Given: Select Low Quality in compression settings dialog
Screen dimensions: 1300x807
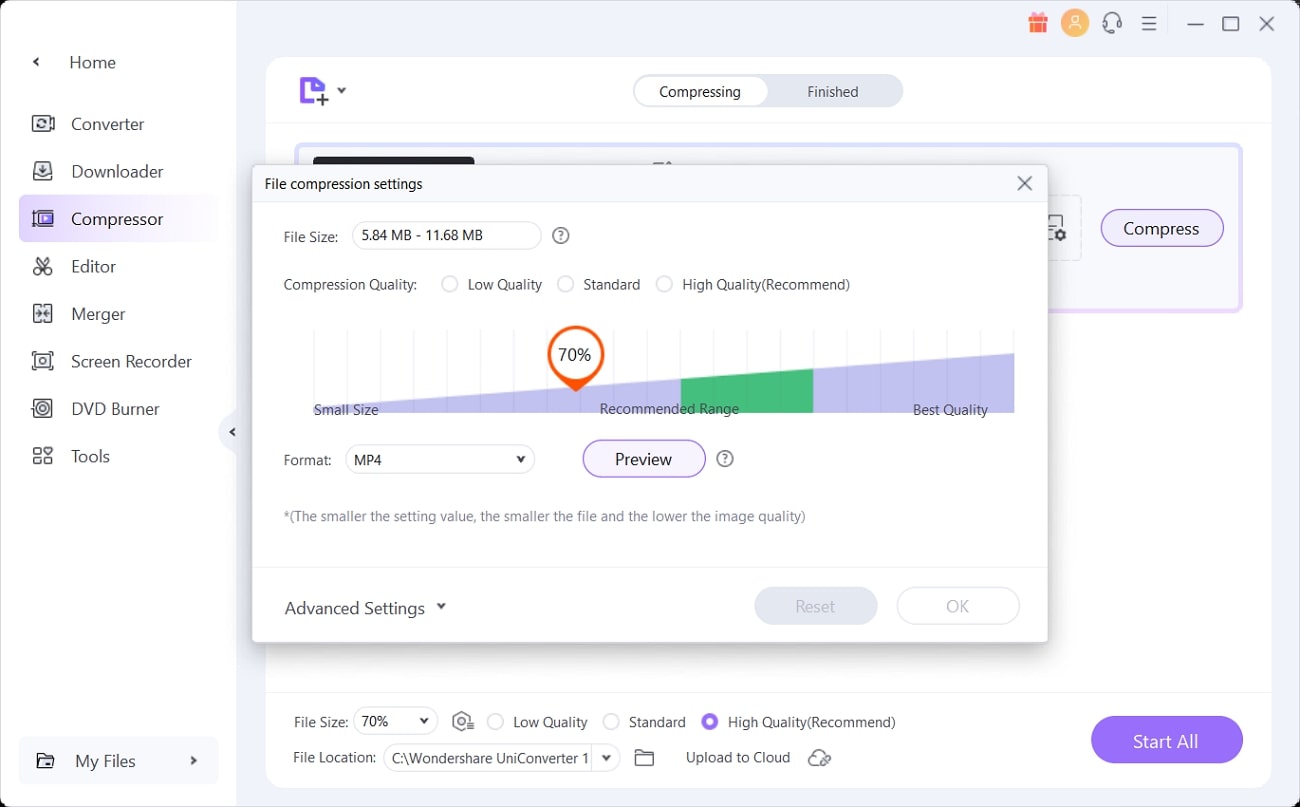Looking at the screenshot, I should pos(450,285).
